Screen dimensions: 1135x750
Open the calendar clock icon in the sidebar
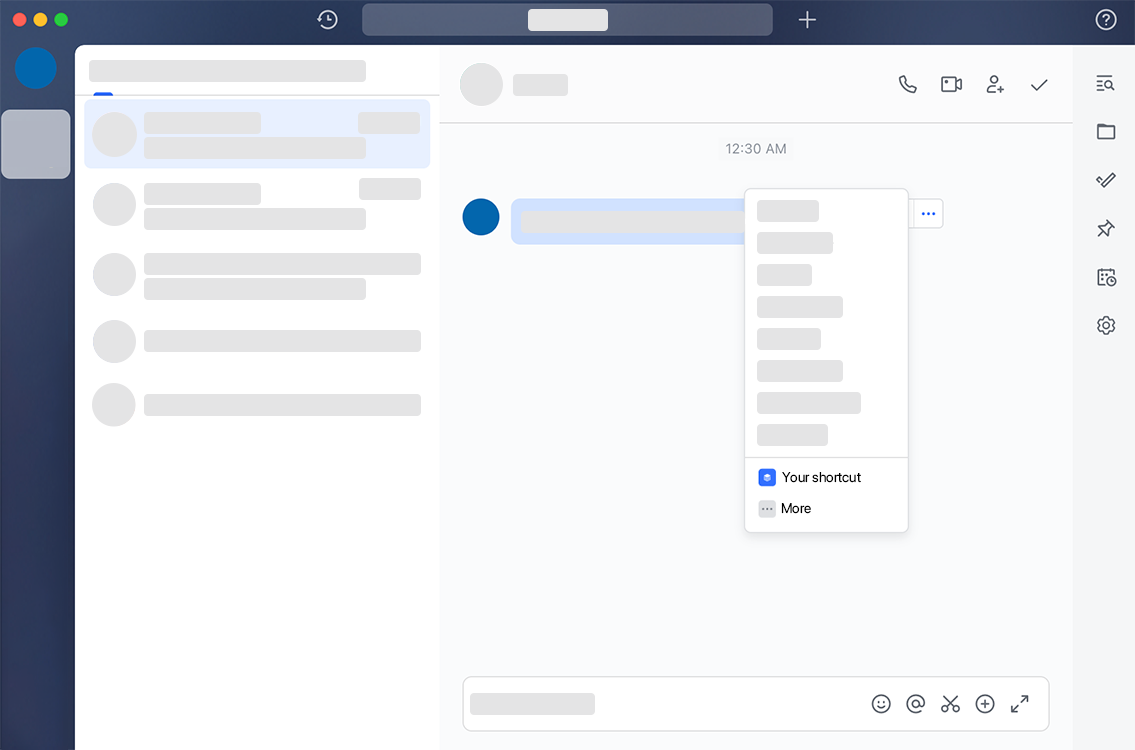click(x=1106, y=277)
